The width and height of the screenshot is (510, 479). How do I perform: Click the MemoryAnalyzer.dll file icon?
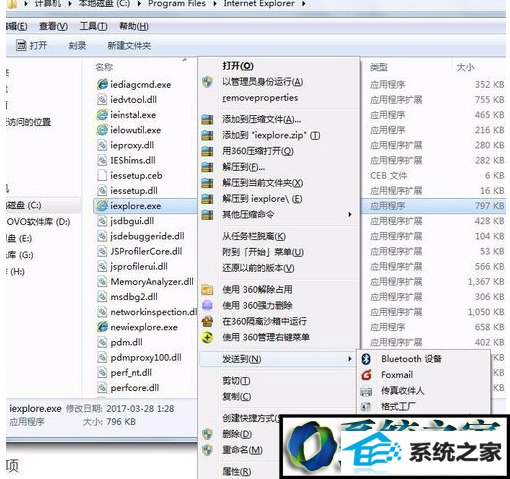[x=102, y=282]
